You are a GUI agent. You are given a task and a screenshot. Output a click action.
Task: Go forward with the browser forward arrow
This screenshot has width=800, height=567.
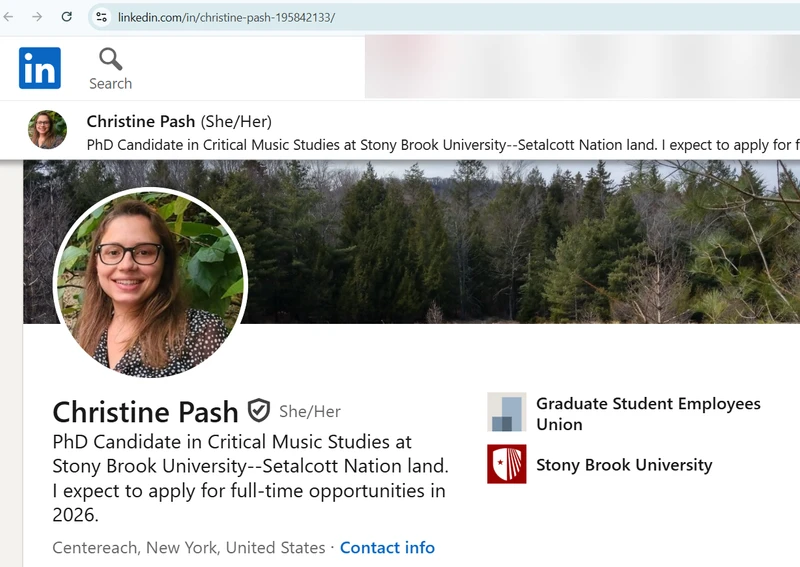point(37,17)
